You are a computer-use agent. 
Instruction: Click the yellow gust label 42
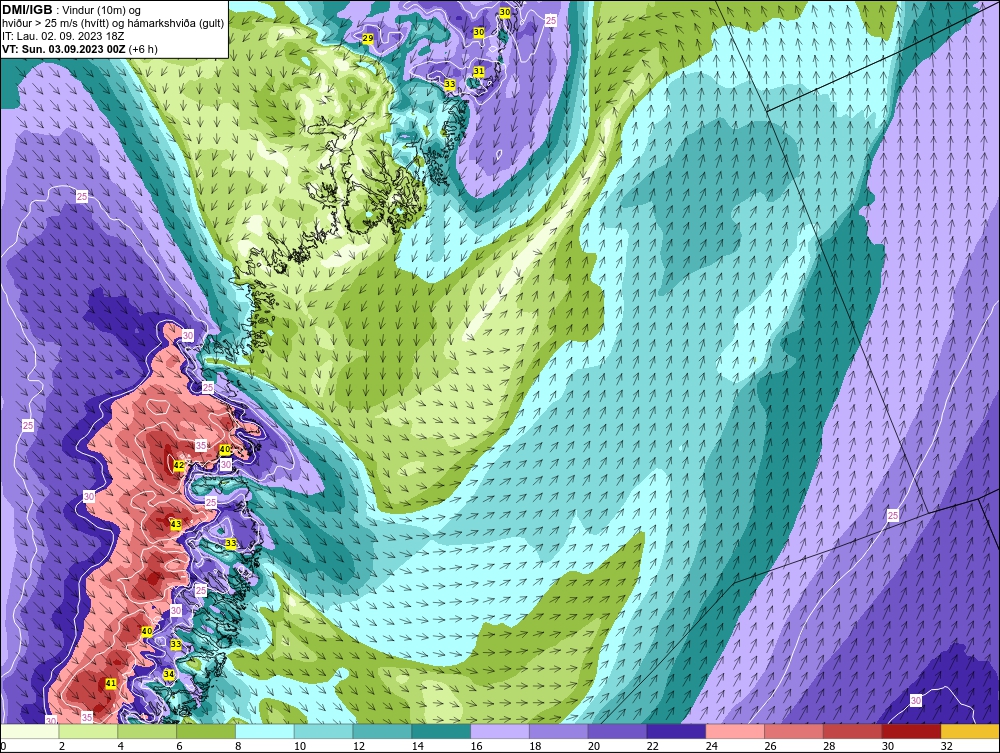[179, 465]
